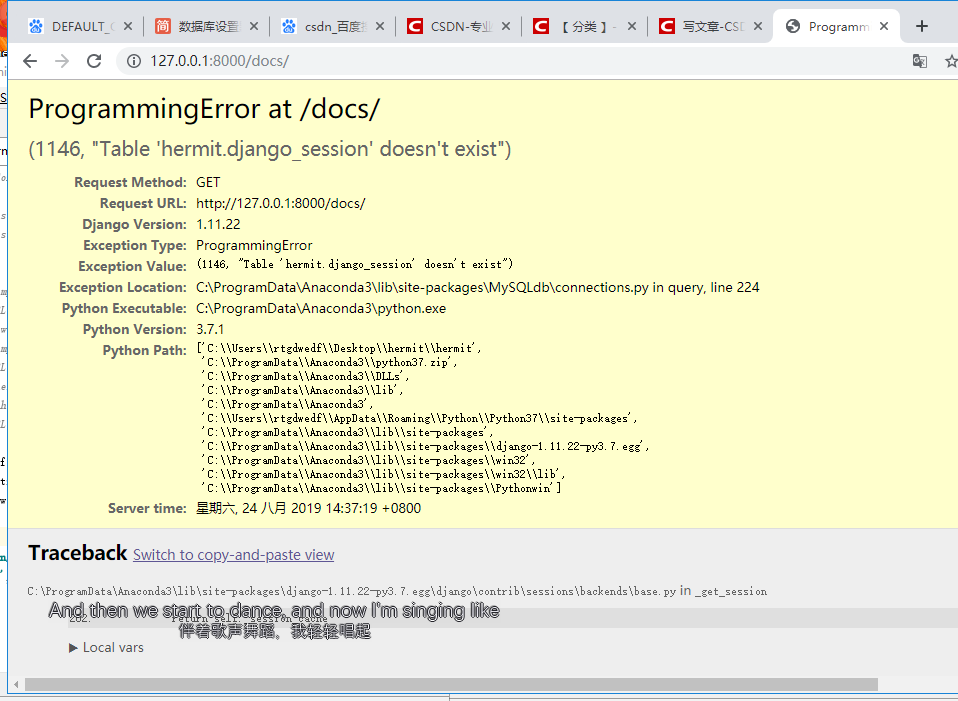The image size is (958, 701).
Task: Close the 数据库设置 tab
Action: click(254, 26)
